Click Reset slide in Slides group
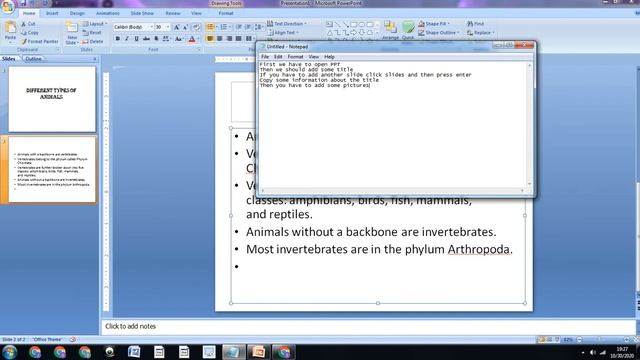 (91, 33)
